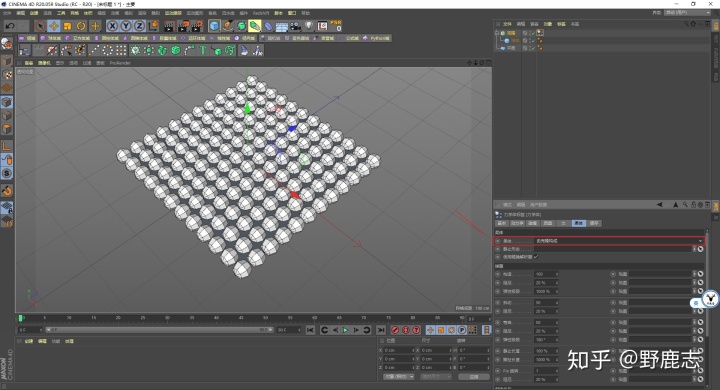The width and height of the screenshot is (720, 390).
Task: Click the Apply button in coordinates panel
Action: point(474,377)
